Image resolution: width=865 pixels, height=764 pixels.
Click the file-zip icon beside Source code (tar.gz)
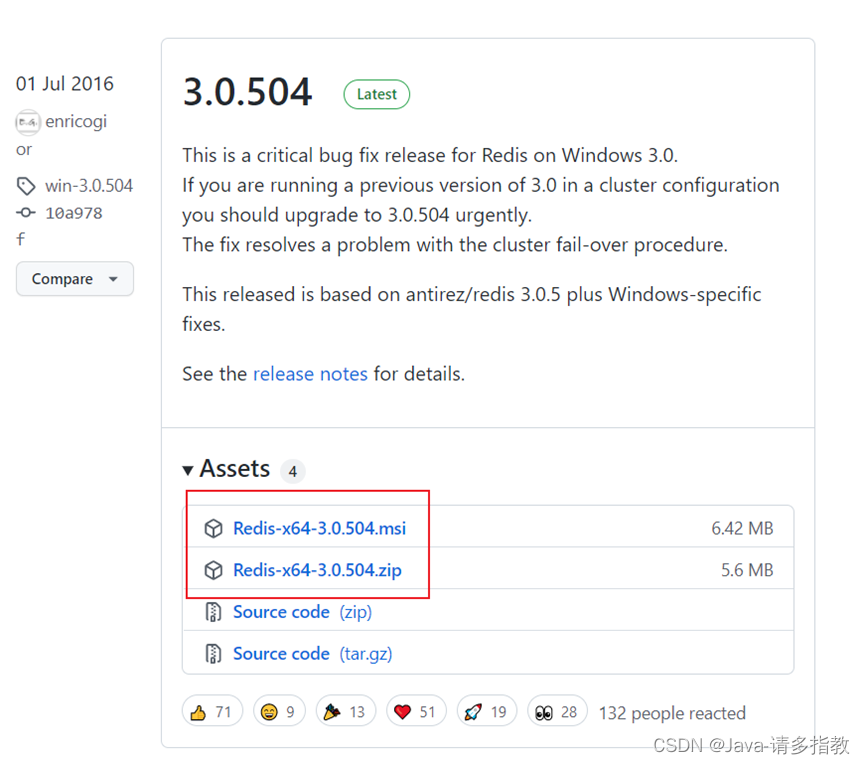[213, 654]
